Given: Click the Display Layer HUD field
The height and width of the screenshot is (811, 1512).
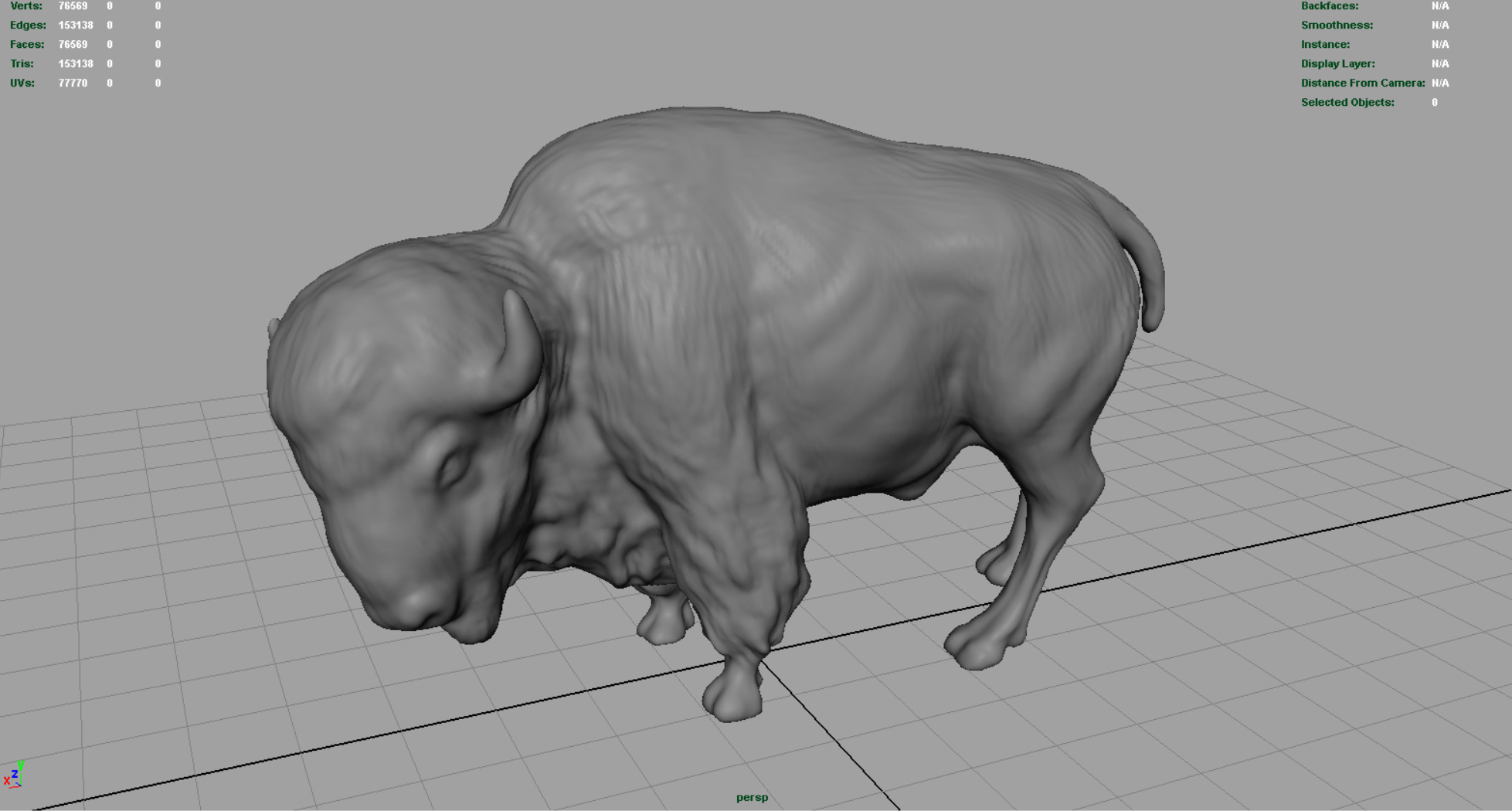Looking at the screenshot, I should (1338, 63).
